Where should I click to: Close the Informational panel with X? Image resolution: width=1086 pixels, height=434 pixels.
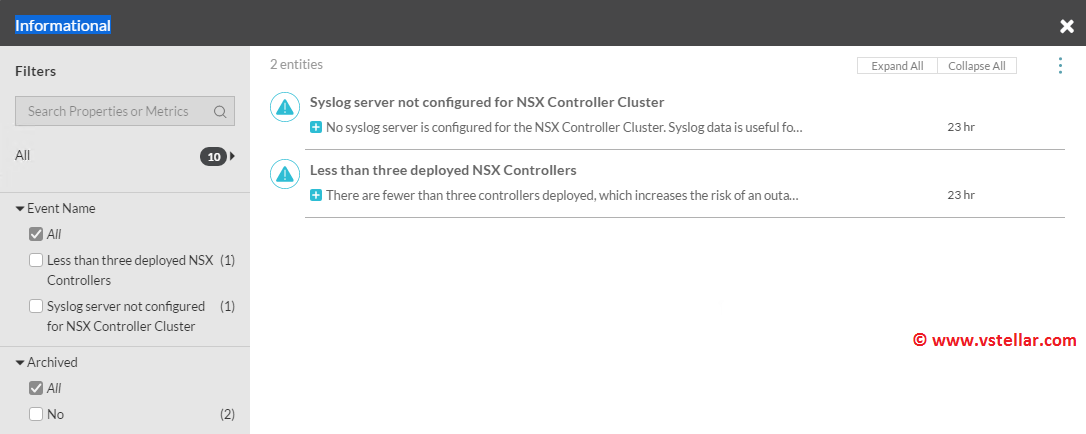click(x=1067, y=26)
